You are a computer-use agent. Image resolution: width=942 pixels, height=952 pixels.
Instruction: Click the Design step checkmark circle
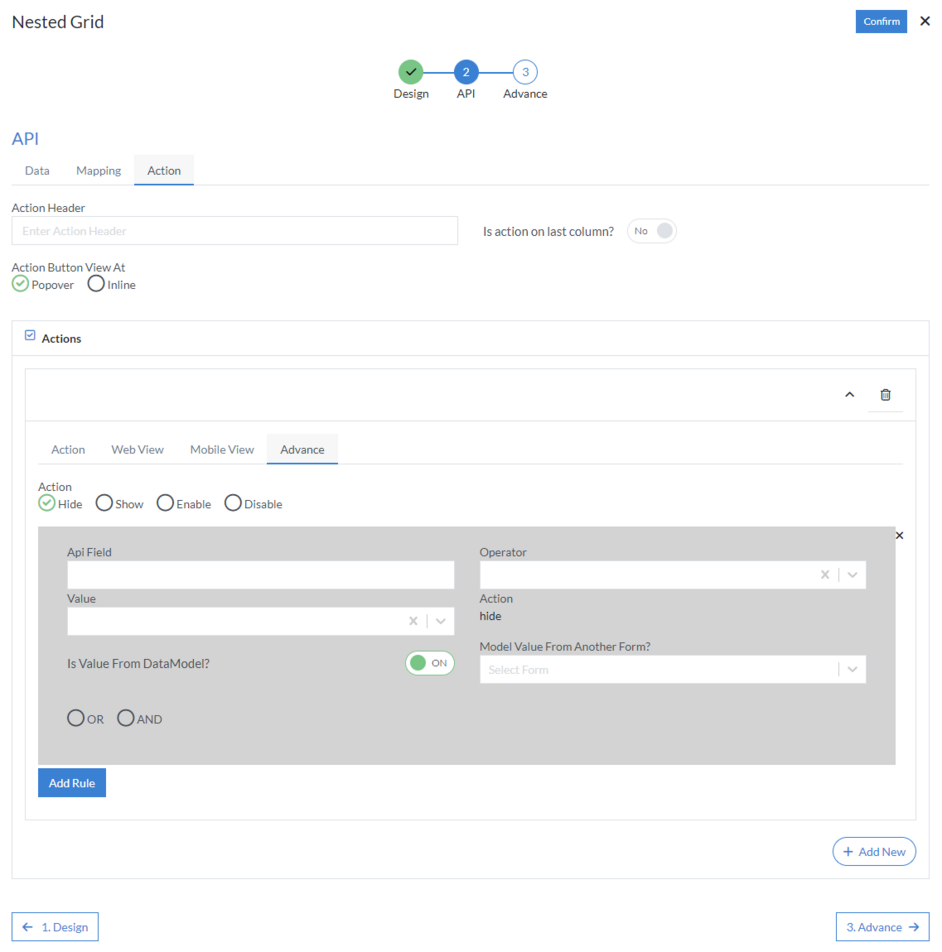[410, 72]
